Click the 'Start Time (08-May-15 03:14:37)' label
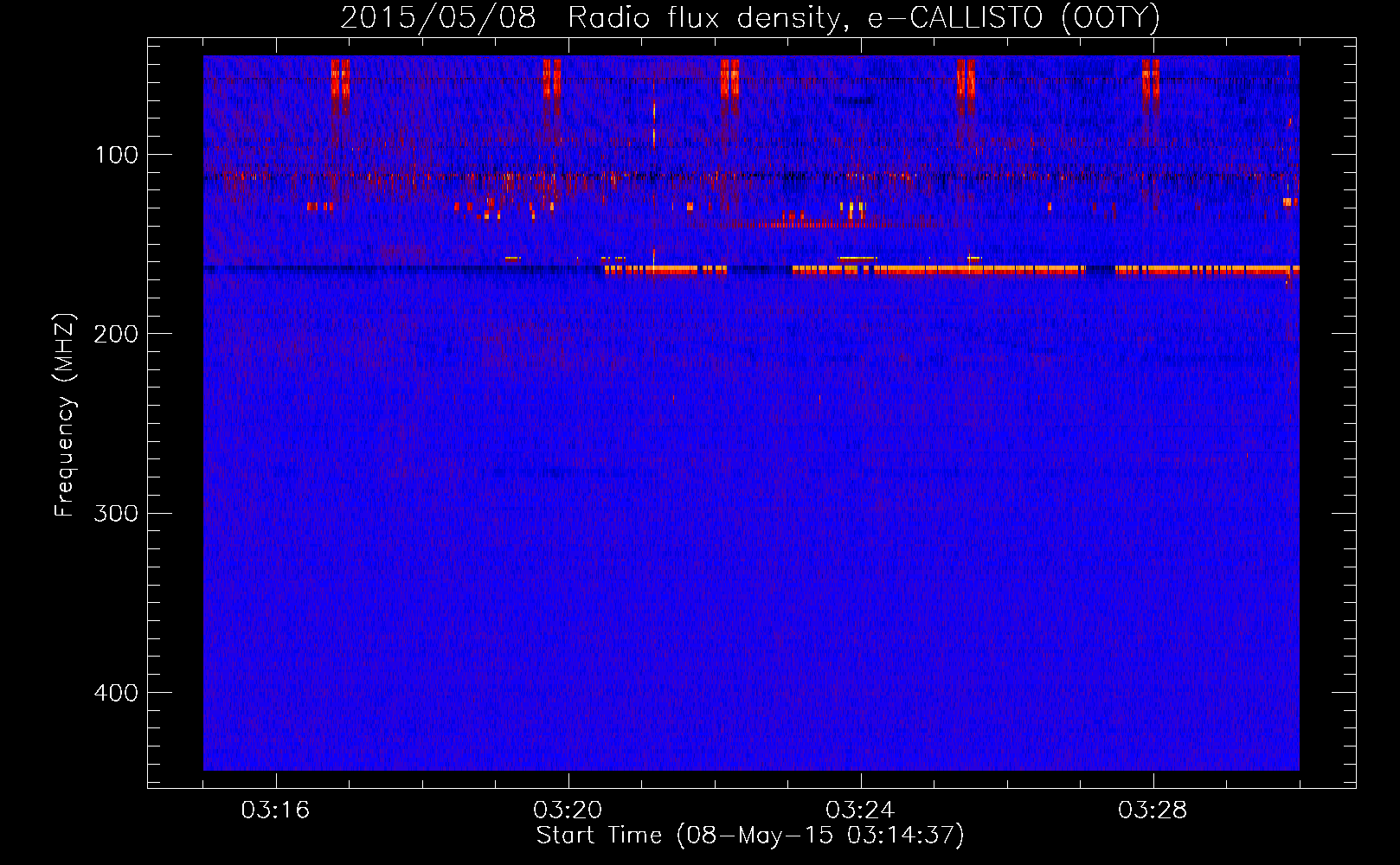Viewport: 1400px width, 865px height. tap(750, 836)
